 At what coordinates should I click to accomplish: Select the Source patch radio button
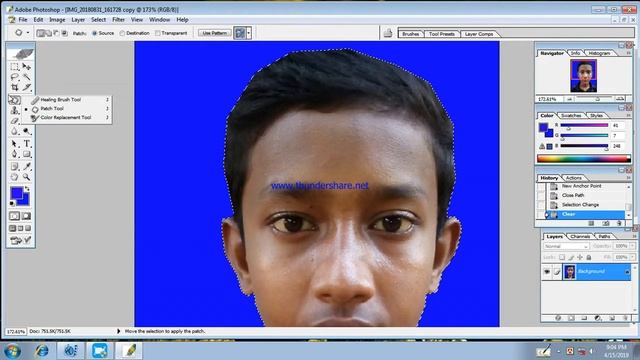(x=95, y=33)
